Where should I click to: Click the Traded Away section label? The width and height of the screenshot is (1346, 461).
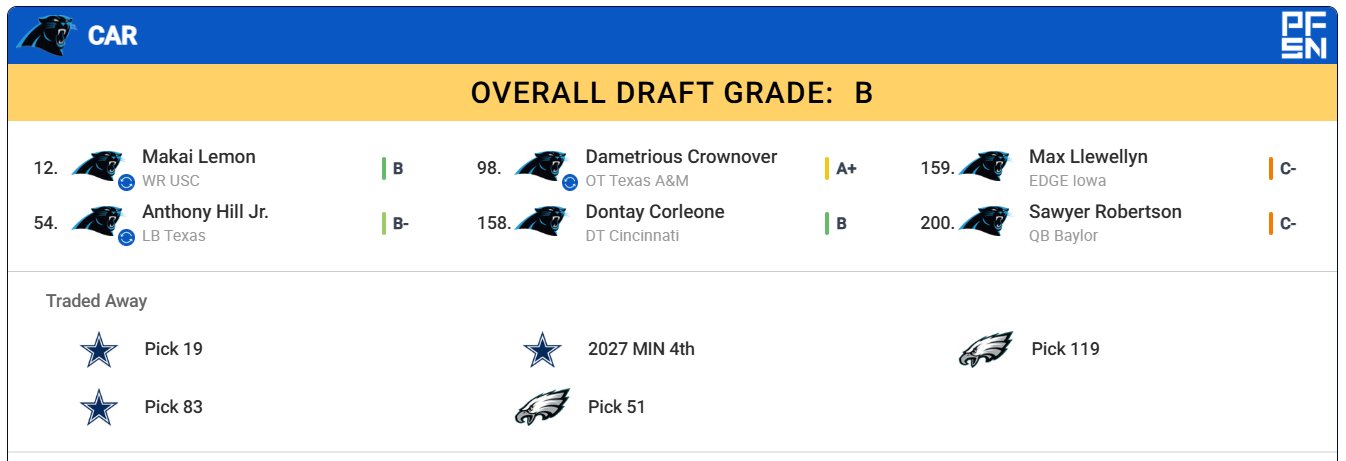click(96, 301)
